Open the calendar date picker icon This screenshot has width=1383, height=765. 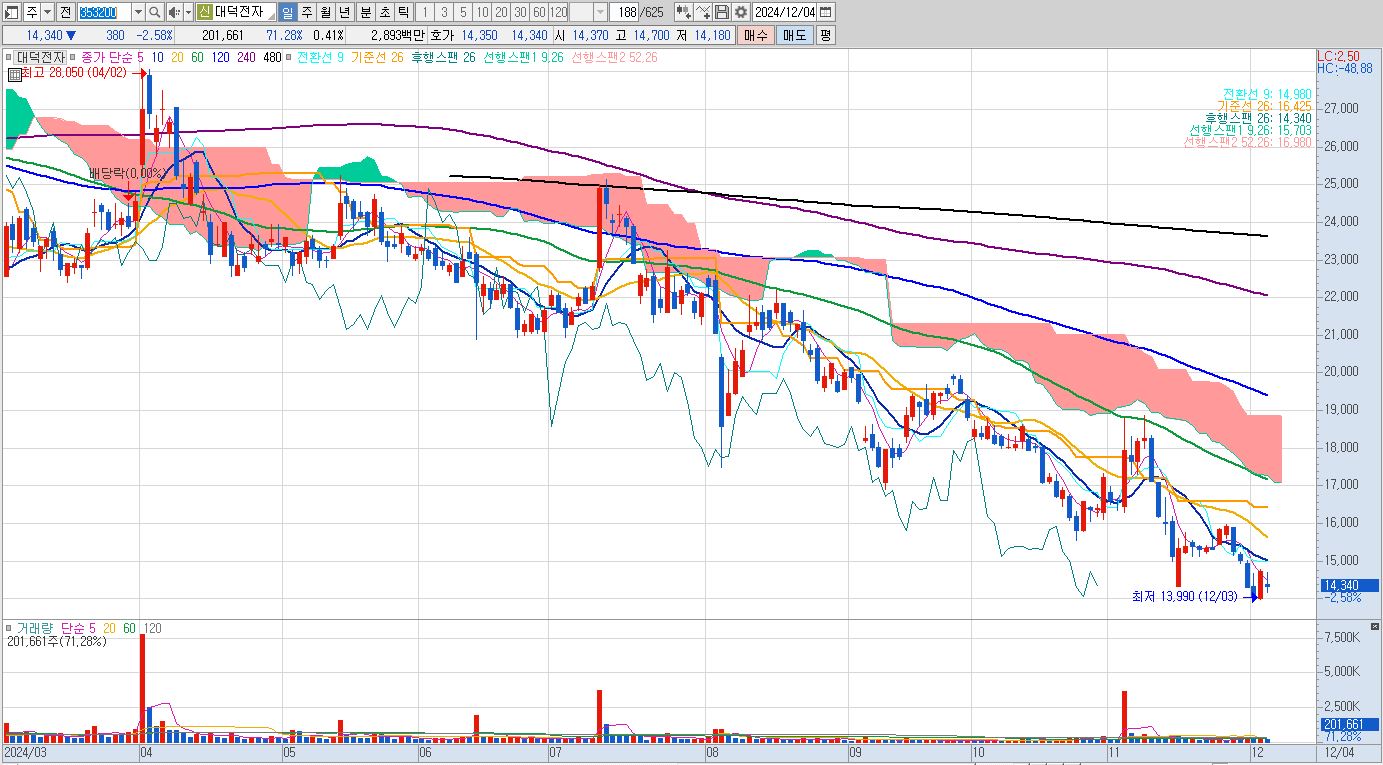coord(826,12)
